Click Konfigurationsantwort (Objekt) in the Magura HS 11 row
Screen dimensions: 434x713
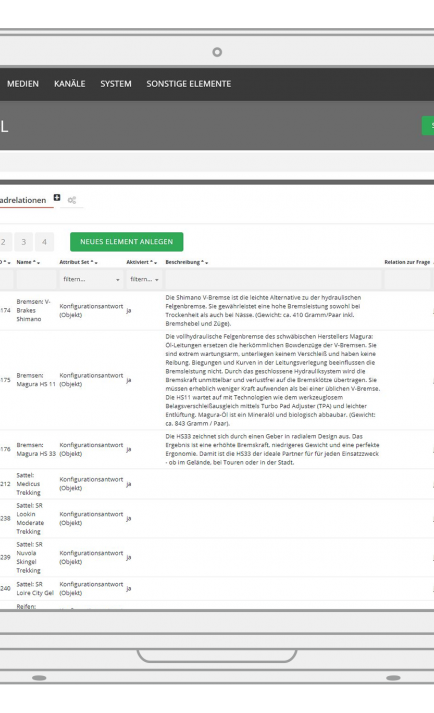[x=91, y=380]
